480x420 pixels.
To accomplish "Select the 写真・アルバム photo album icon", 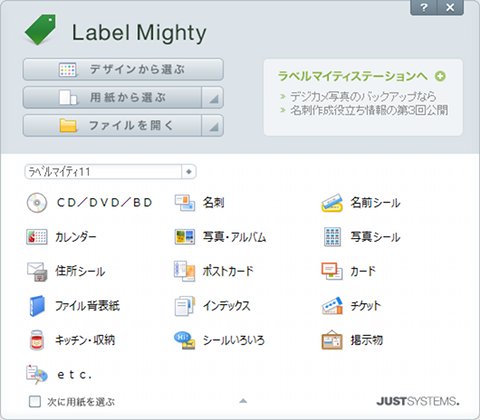I will [x=185, y=237].
